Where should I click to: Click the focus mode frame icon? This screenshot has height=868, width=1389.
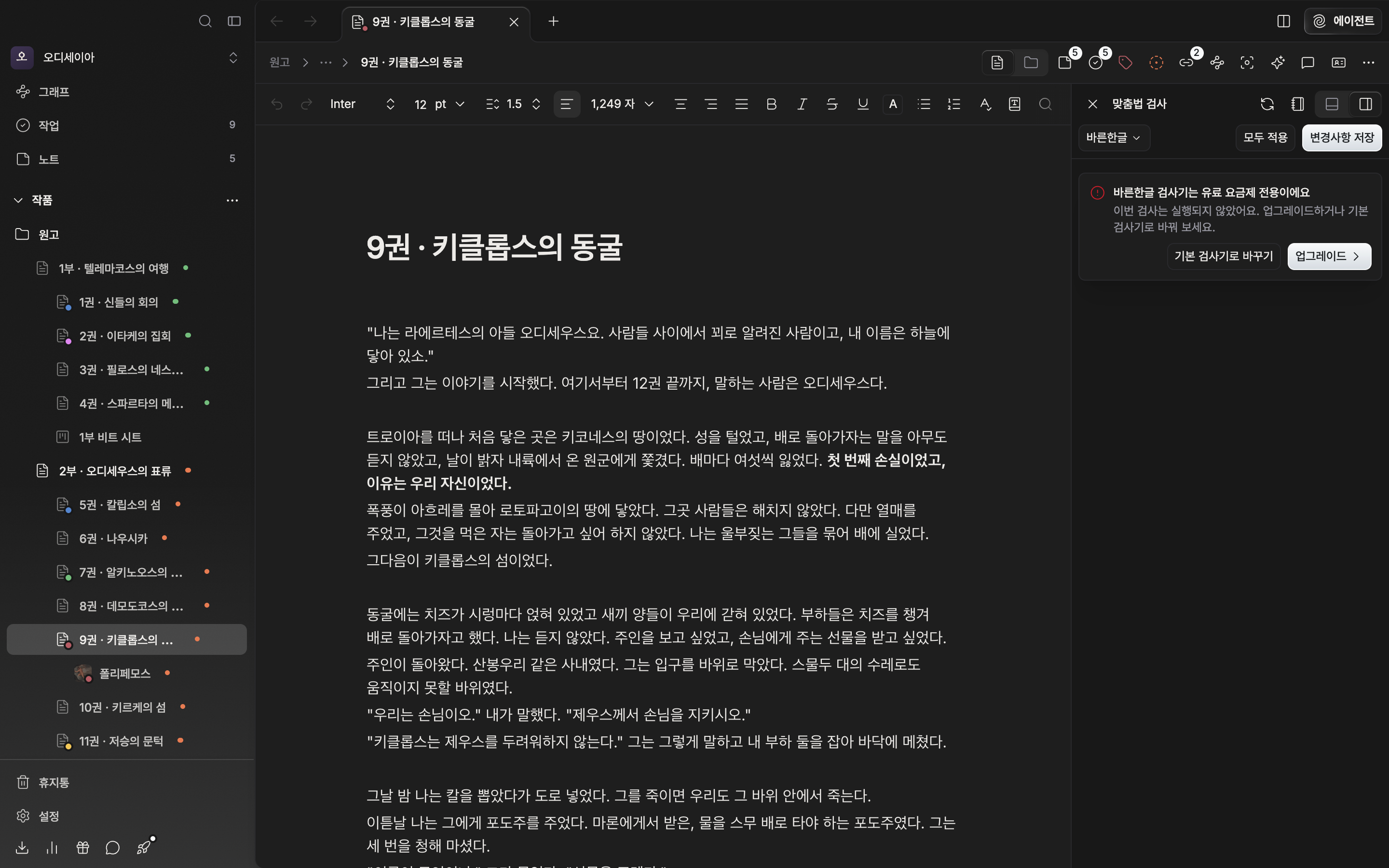click(1247, 62)
